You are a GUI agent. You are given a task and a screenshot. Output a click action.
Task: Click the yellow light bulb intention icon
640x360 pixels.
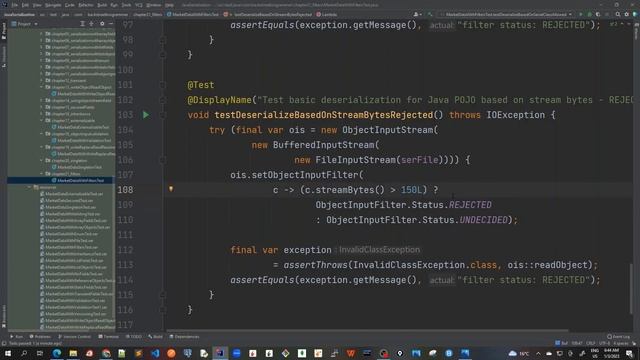pyautogui.click(x=171, y=189)
